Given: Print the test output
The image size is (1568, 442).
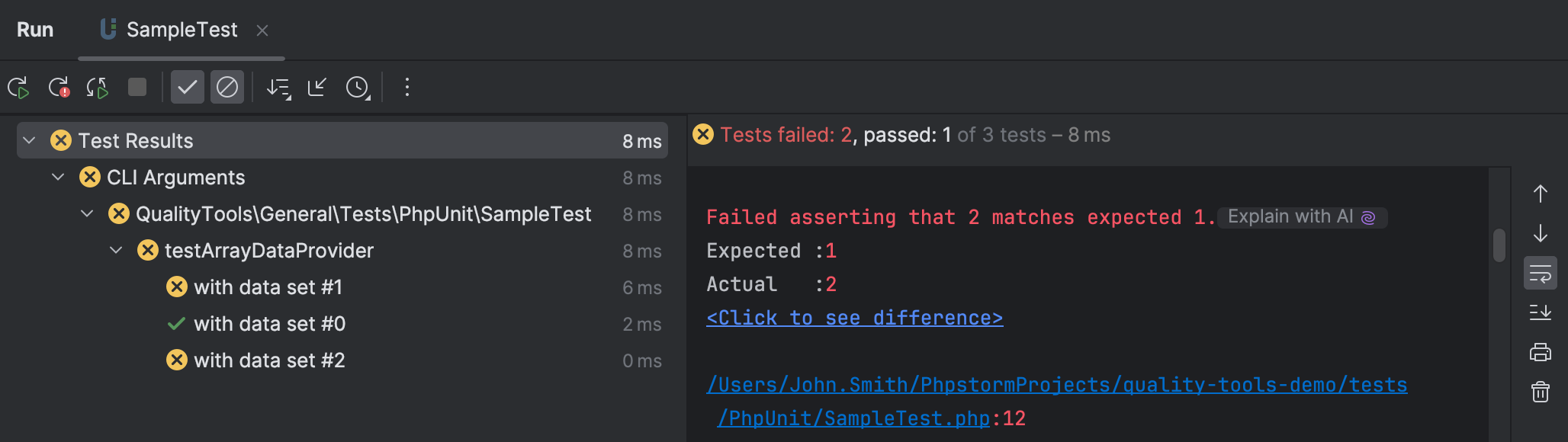Looking at the screenshot, I should click(x=1540, y=352).
